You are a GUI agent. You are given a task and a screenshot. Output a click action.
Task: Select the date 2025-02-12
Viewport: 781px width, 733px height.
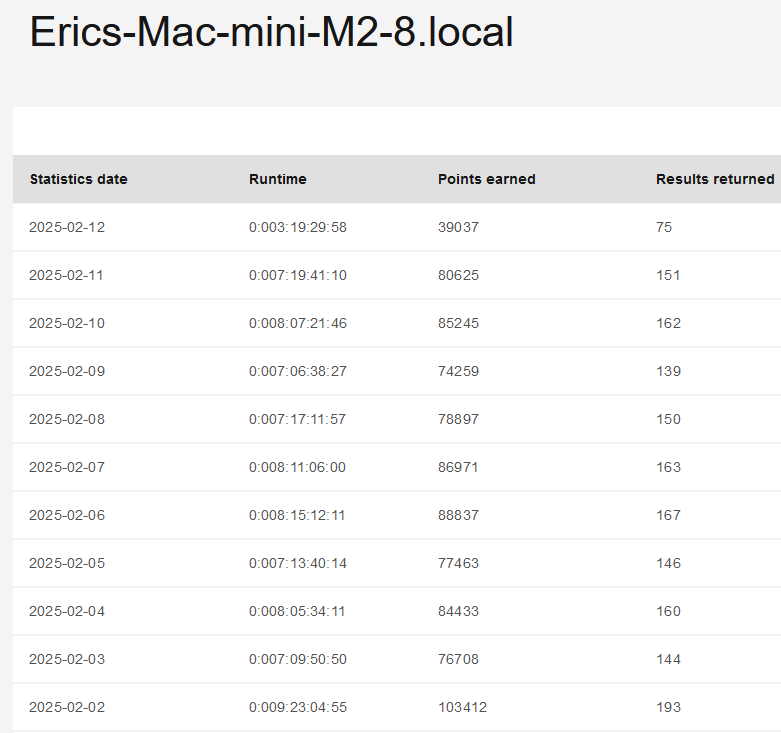[x=67, y=227]
